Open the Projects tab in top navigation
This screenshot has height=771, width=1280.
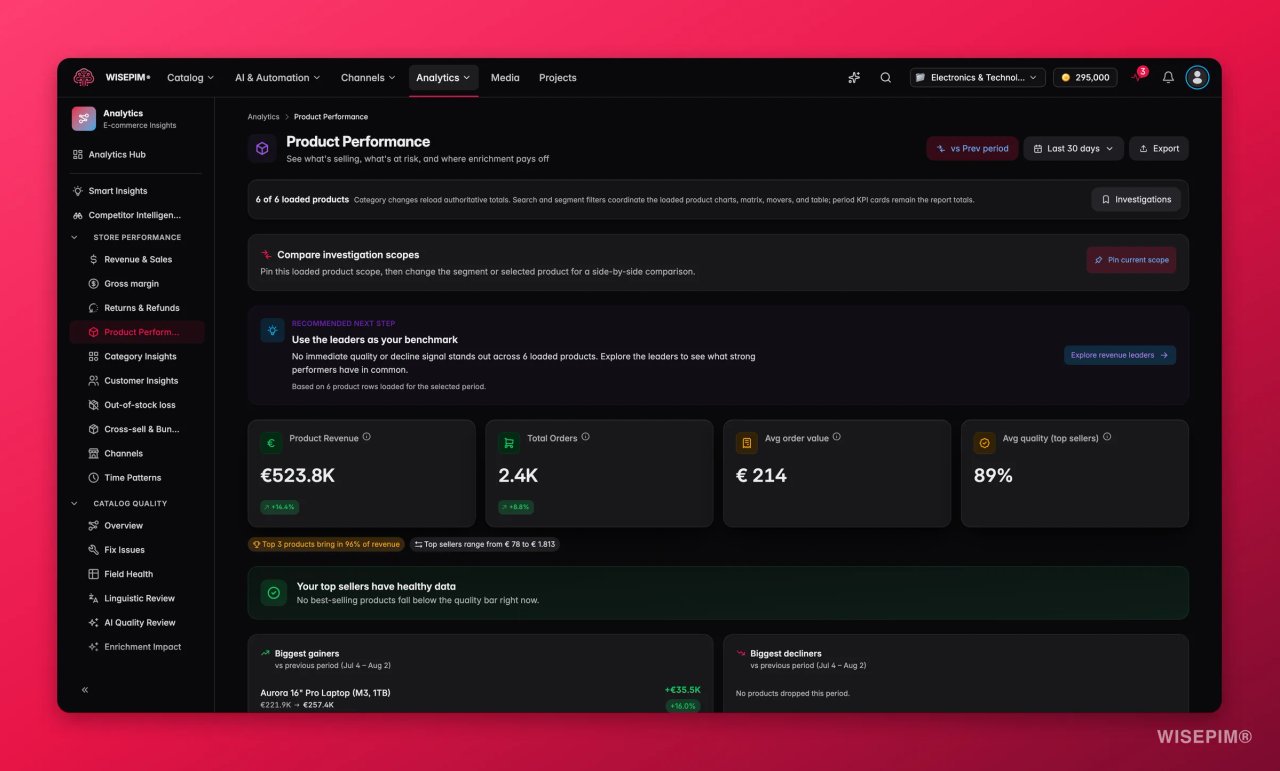[558, 78]
